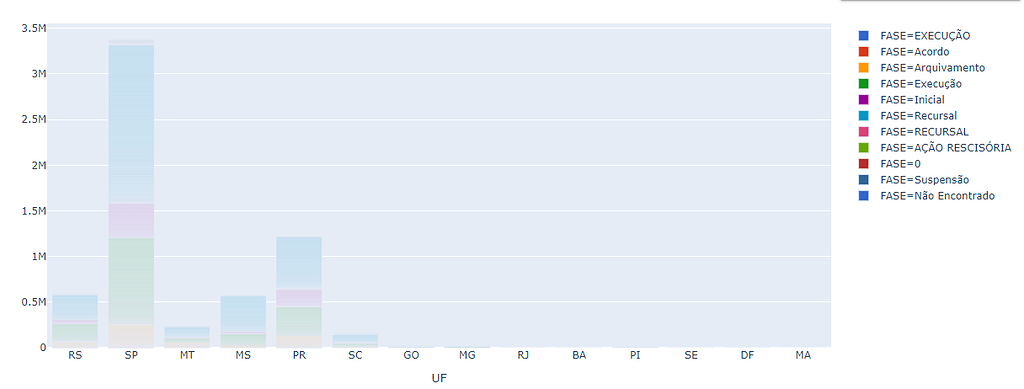Click the RS bar in the chart
Screen dimensions: 1024x389
(75, 321)
